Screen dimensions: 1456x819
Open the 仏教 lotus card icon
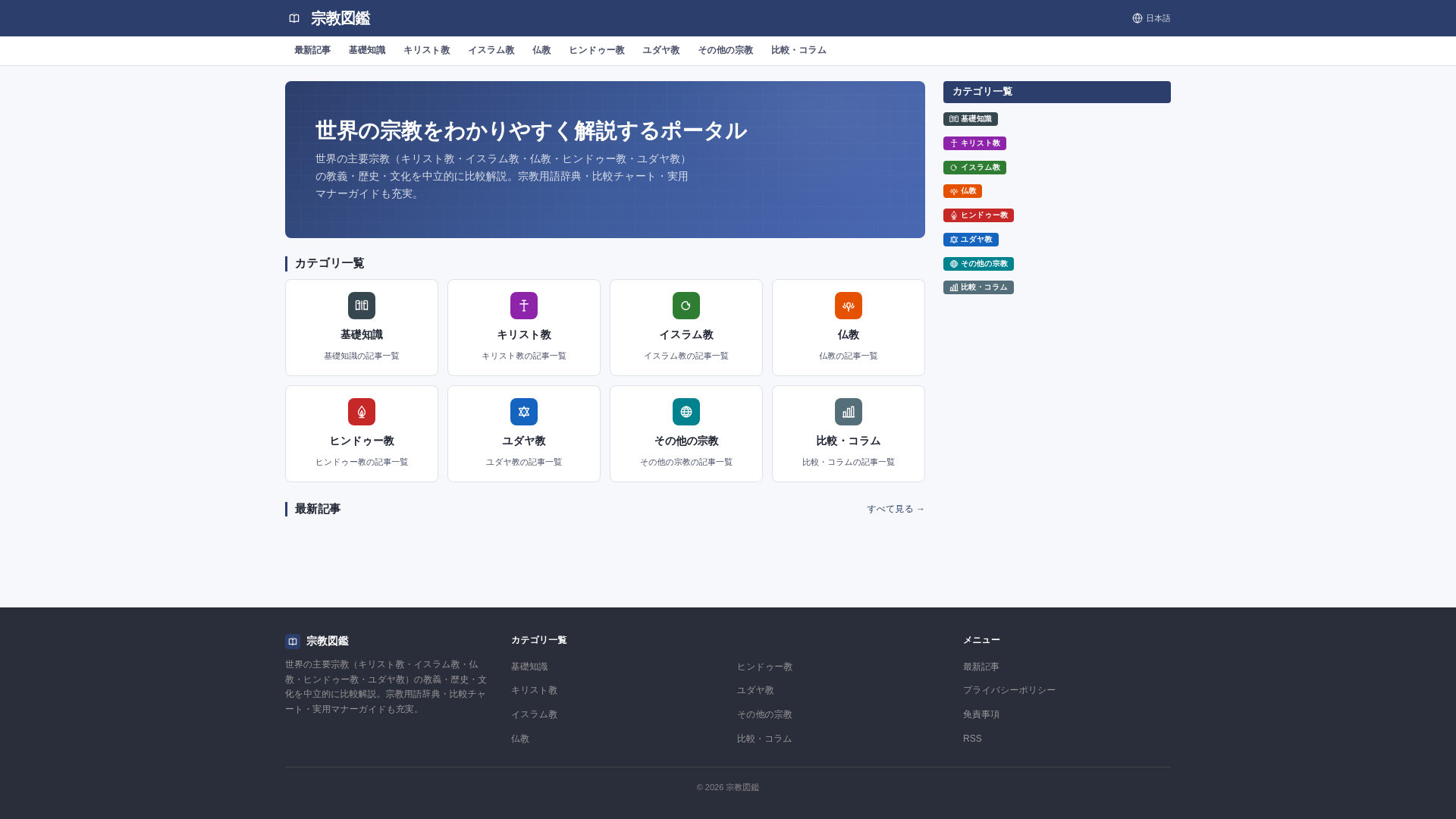(849, 306)
